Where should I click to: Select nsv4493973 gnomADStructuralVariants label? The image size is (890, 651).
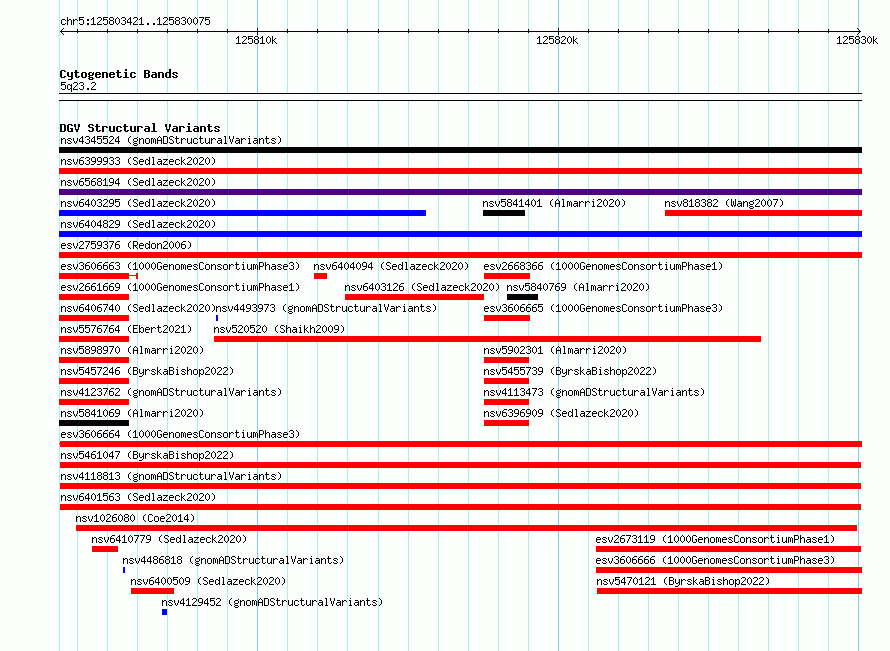(326, 308)
